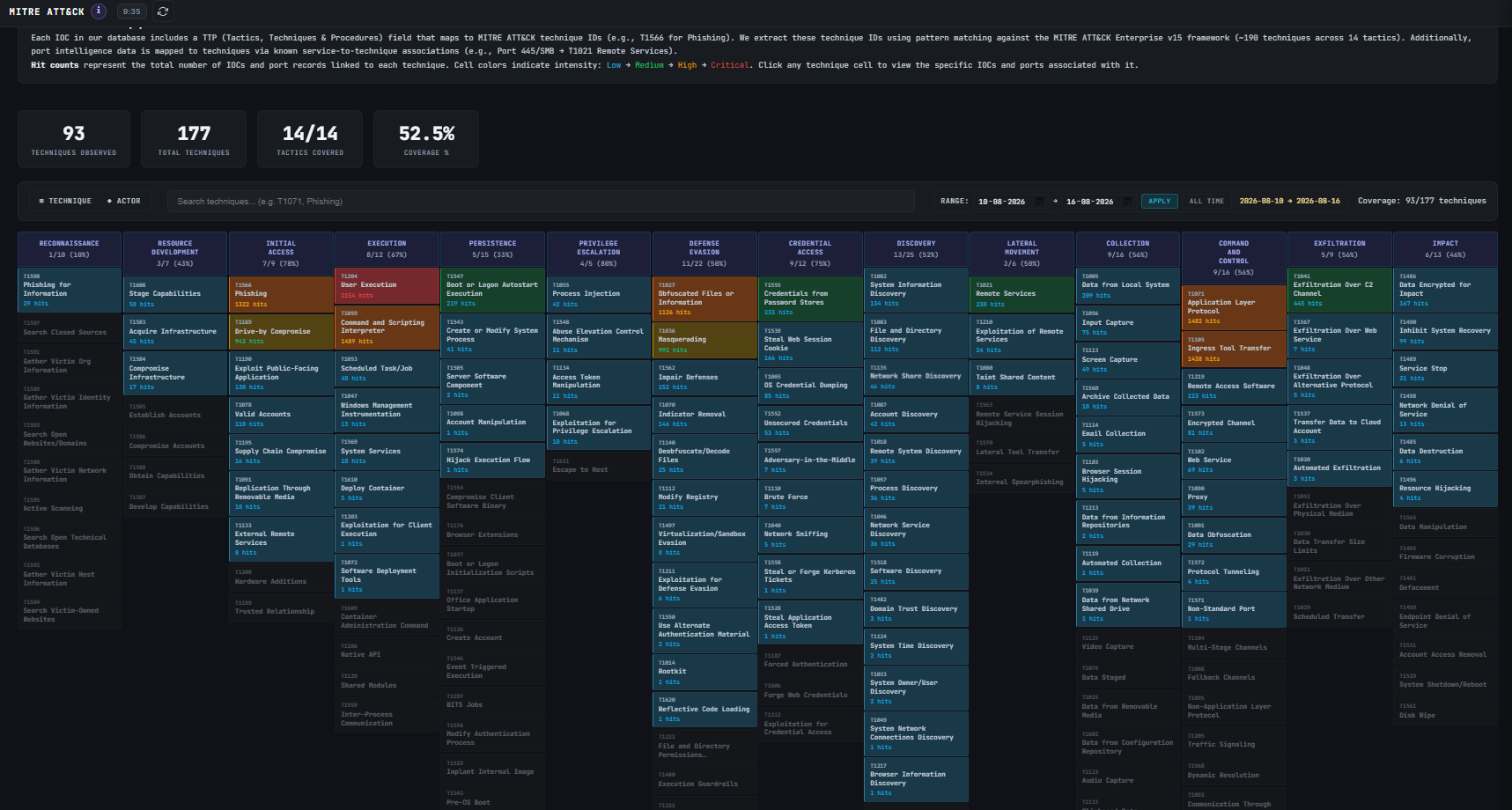Screen dimensions: 1512x810
Task: Click the Exfiltration Over C2 Channel cell
Action: pyautogui.click(x=1339, y=290)
